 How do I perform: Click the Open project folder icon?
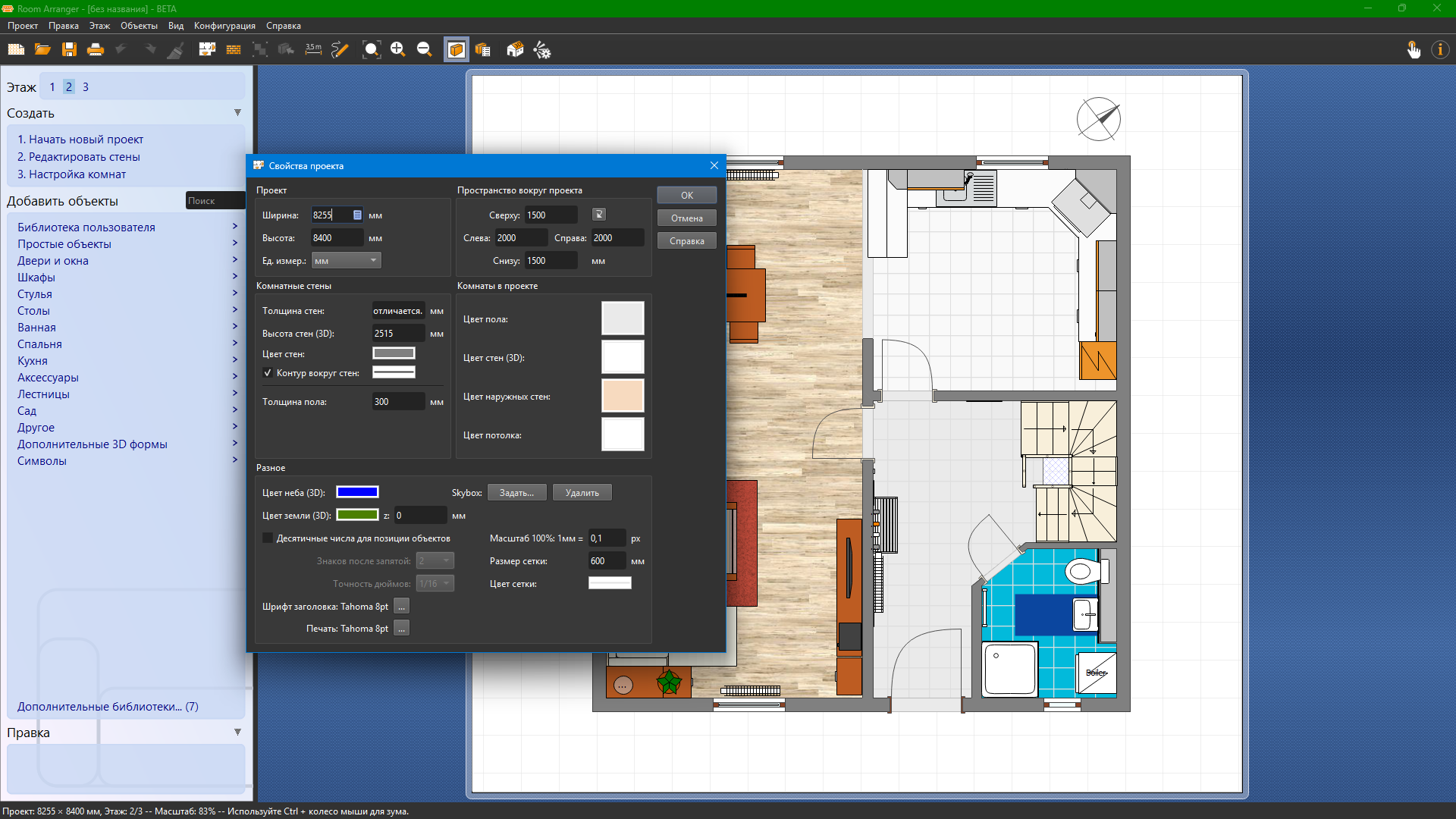(42, 50)
